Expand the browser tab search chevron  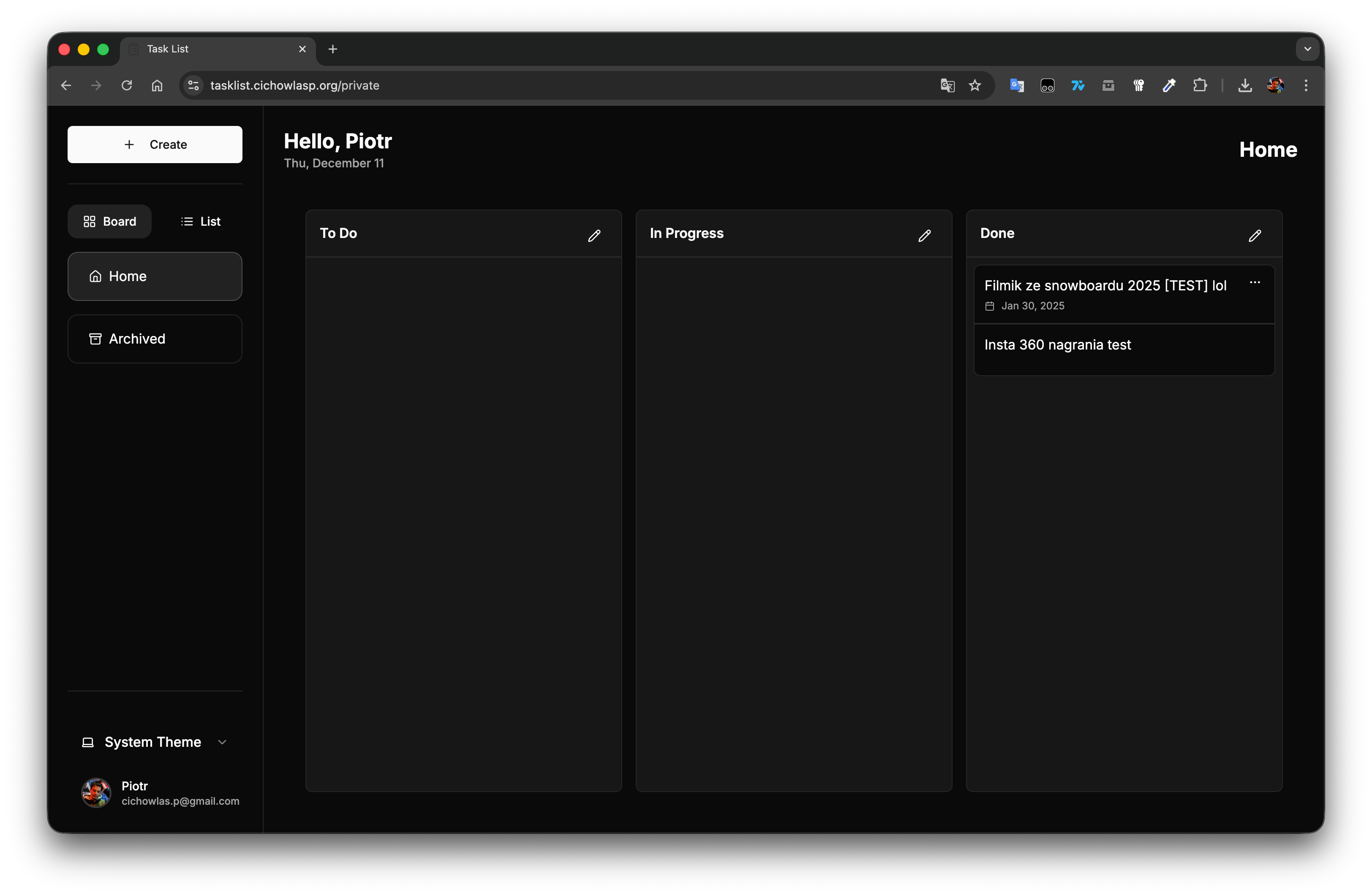[1307, 49]
